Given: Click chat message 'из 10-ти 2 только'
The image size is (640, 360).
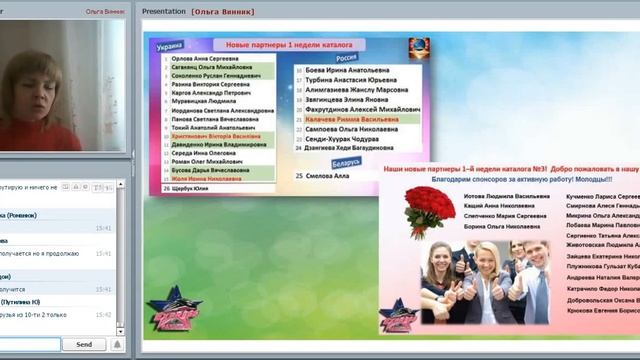Looking at the screenshot, I should 33,315.
